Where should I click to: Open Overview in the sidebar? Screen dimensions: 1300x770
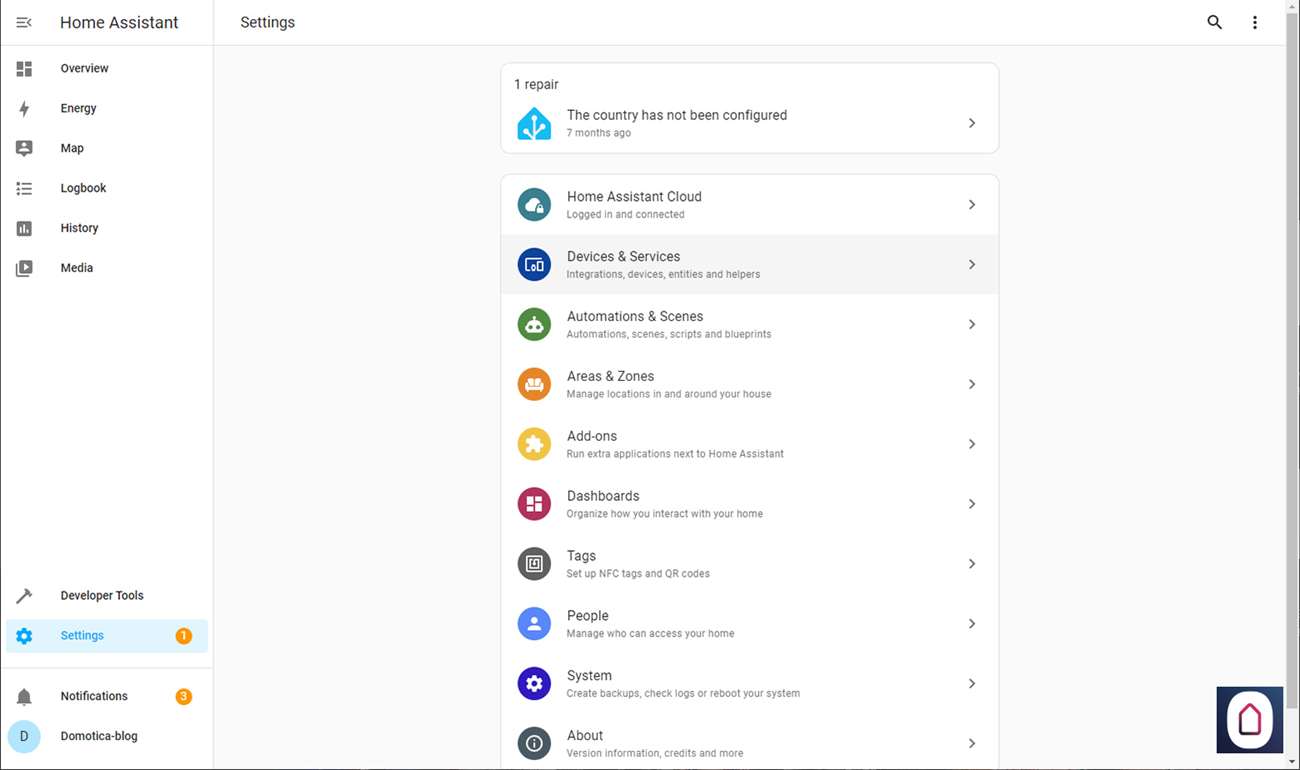click(x=84, y=68)
